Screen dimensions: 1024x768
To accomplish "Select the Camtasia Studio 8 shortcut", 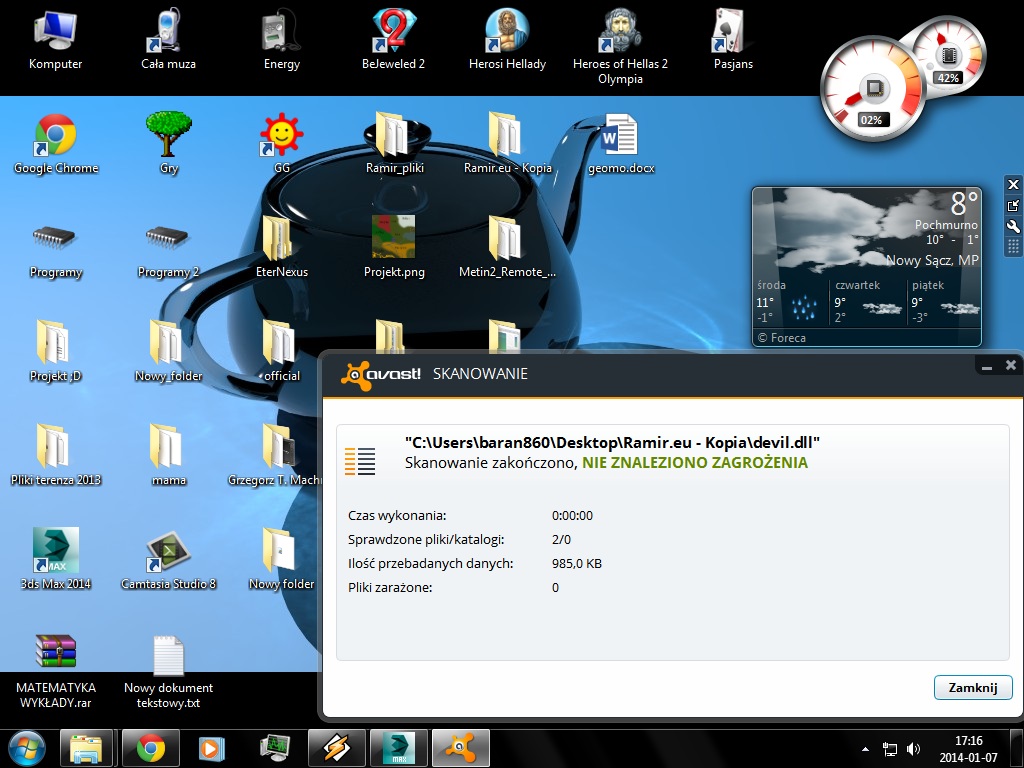I will 168,559.
